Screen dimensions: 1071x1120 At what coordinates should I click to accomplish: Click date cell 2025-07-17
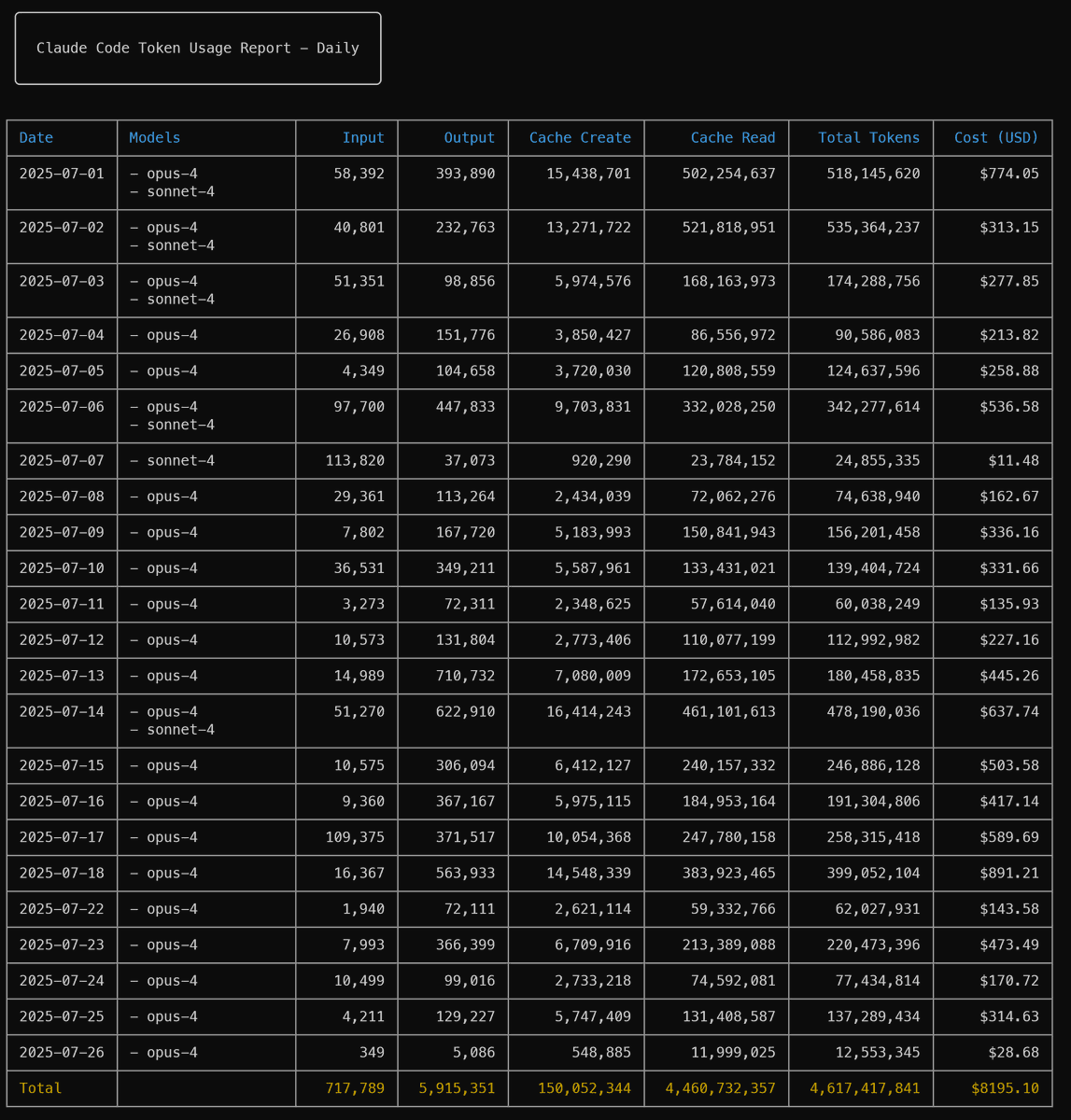62,838
